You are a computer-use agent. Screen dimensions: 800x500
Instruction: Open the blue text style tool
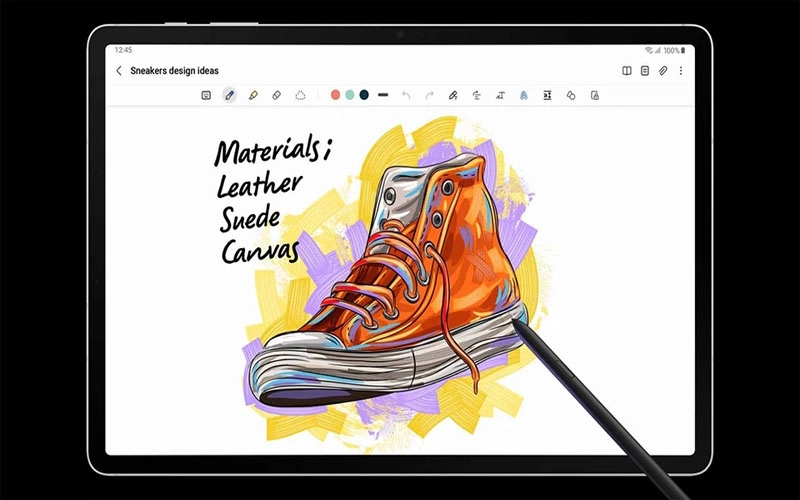point(523,95)
